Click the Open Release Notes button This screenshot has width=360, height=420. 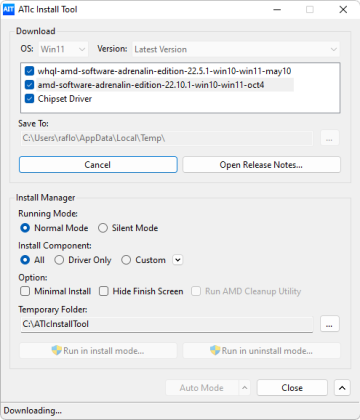(x=261, y=165)
